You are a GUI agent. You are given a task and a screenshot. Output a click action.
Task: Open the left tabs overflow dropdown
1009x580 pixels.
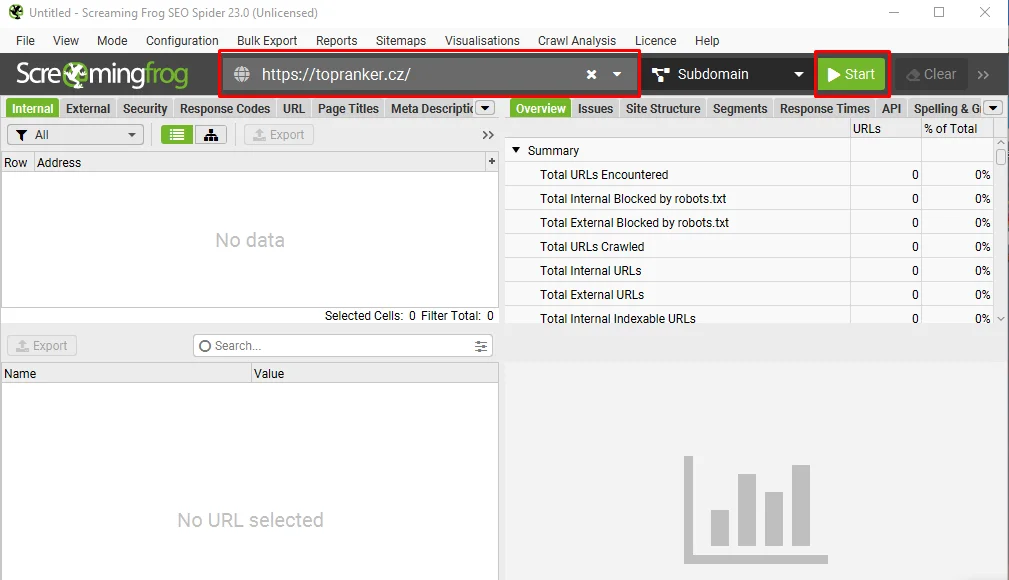click(x=486, y=108)
